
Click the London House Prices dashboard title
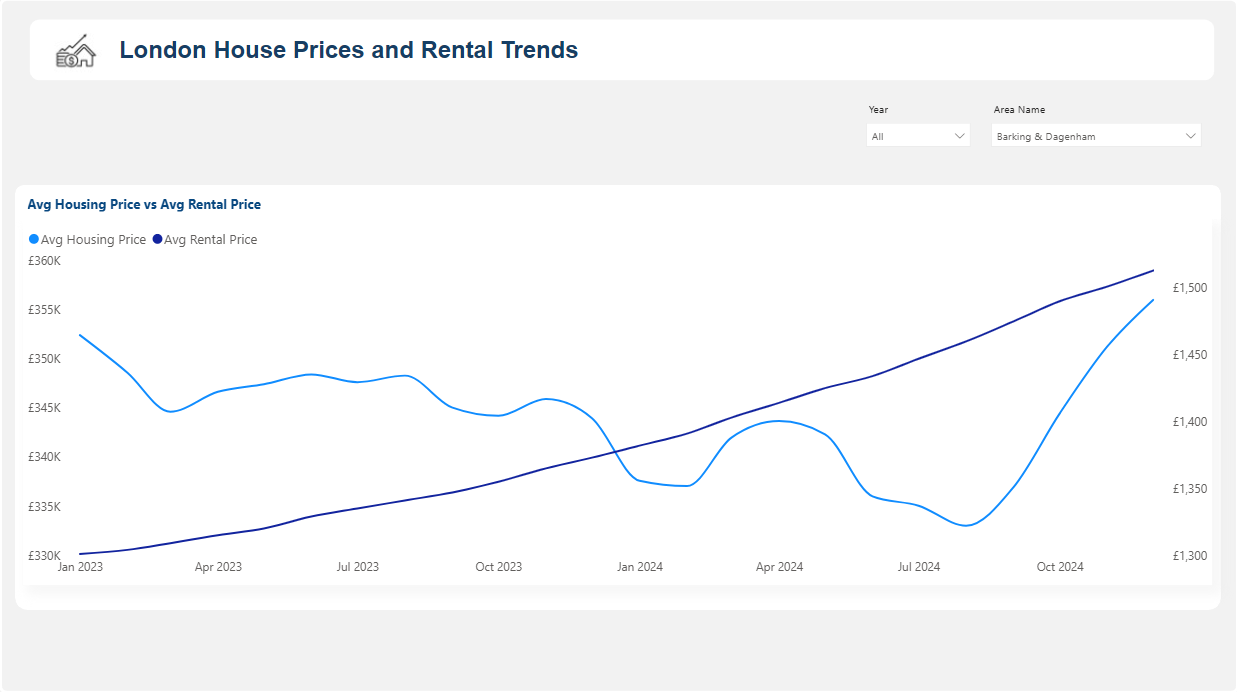348,50
